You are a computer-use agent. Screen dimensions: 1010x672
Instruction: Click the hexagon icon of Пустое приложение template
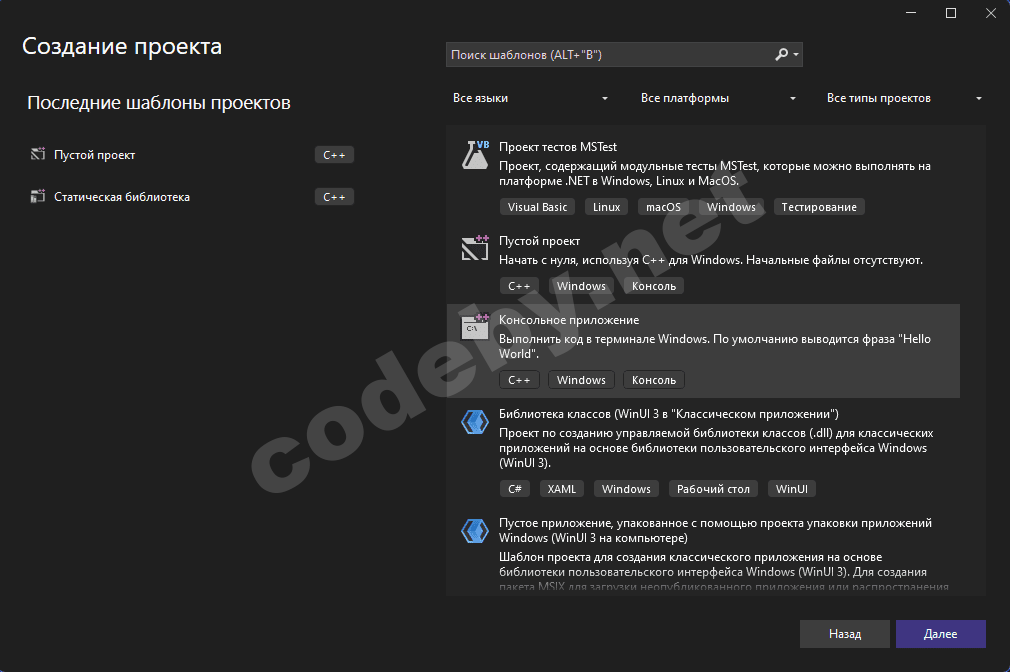tap(474, 531)
